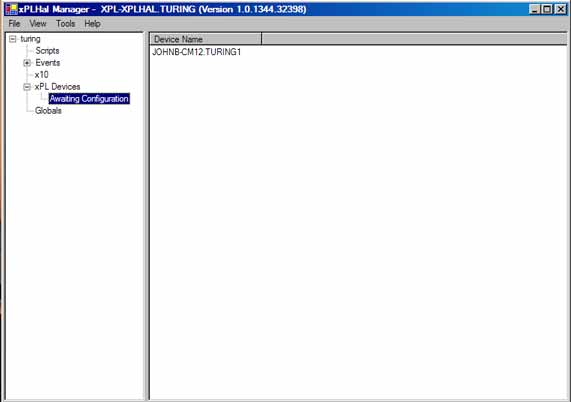Select the turing root tree item
The height and width of the screenshot is (402, 571).
click(30, 39)
